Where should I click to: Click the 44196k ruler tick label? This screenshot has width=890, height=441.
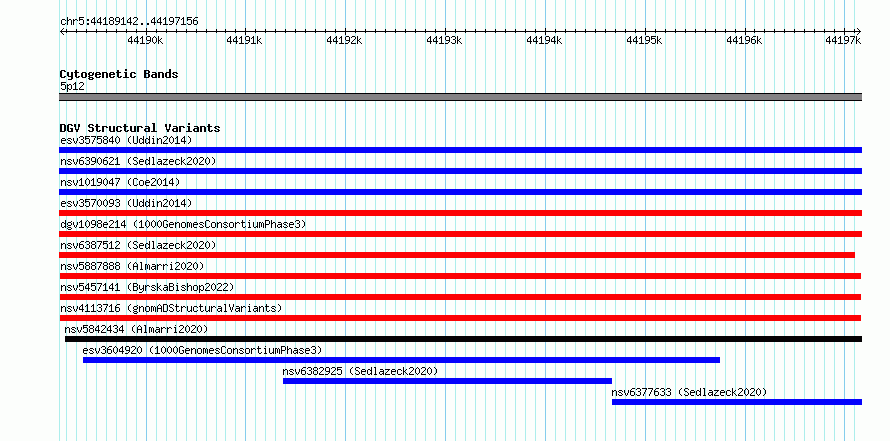tap(744, 40)
